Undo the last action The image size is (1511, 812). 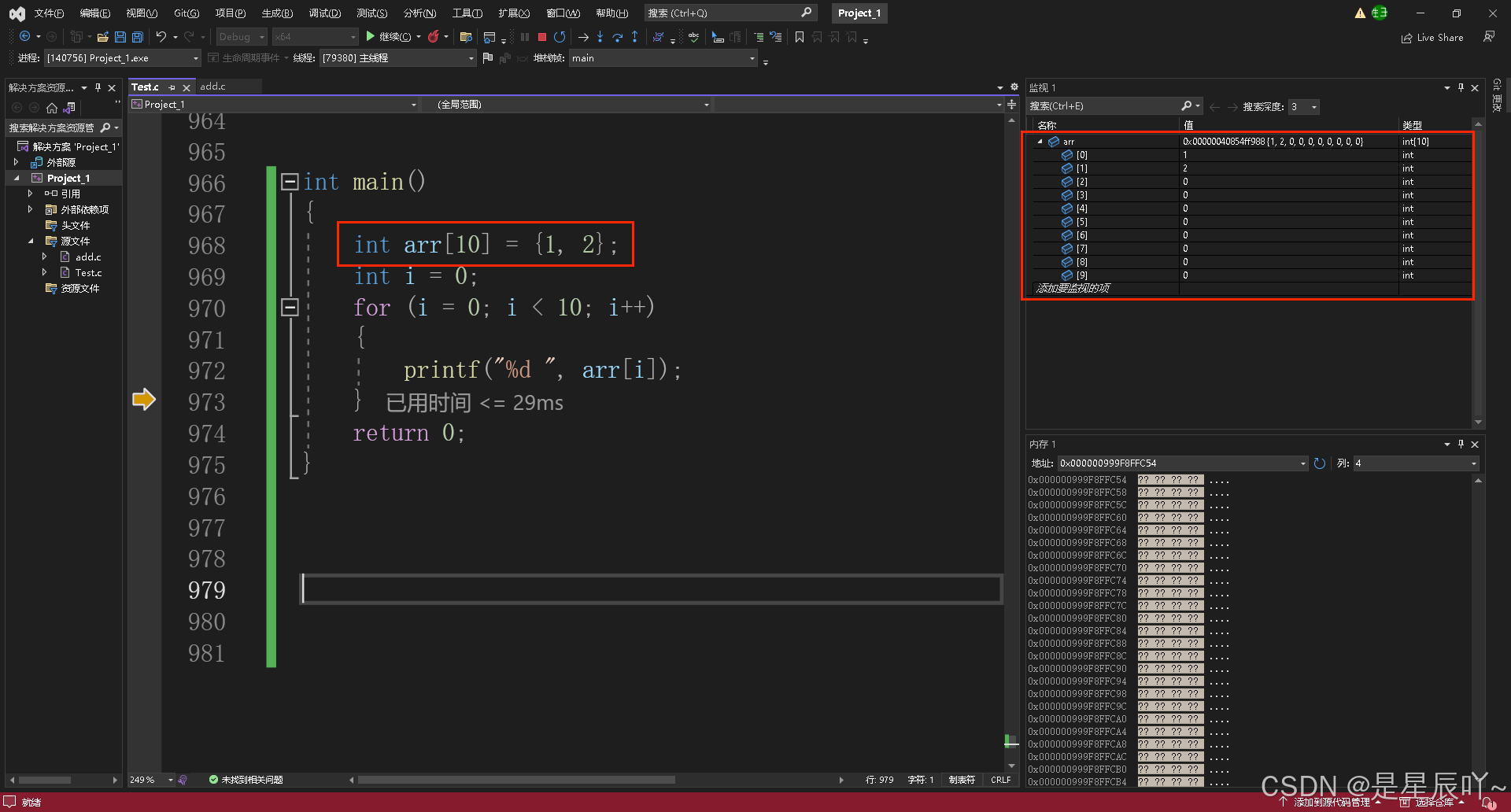[x=161, y=36]
